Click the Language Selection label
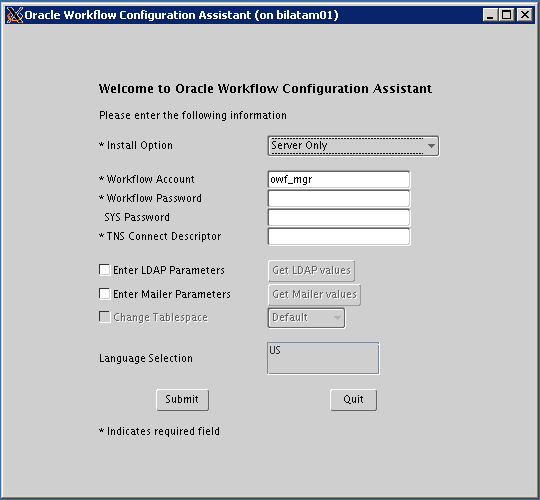540x500 pixels. (146, 358)
